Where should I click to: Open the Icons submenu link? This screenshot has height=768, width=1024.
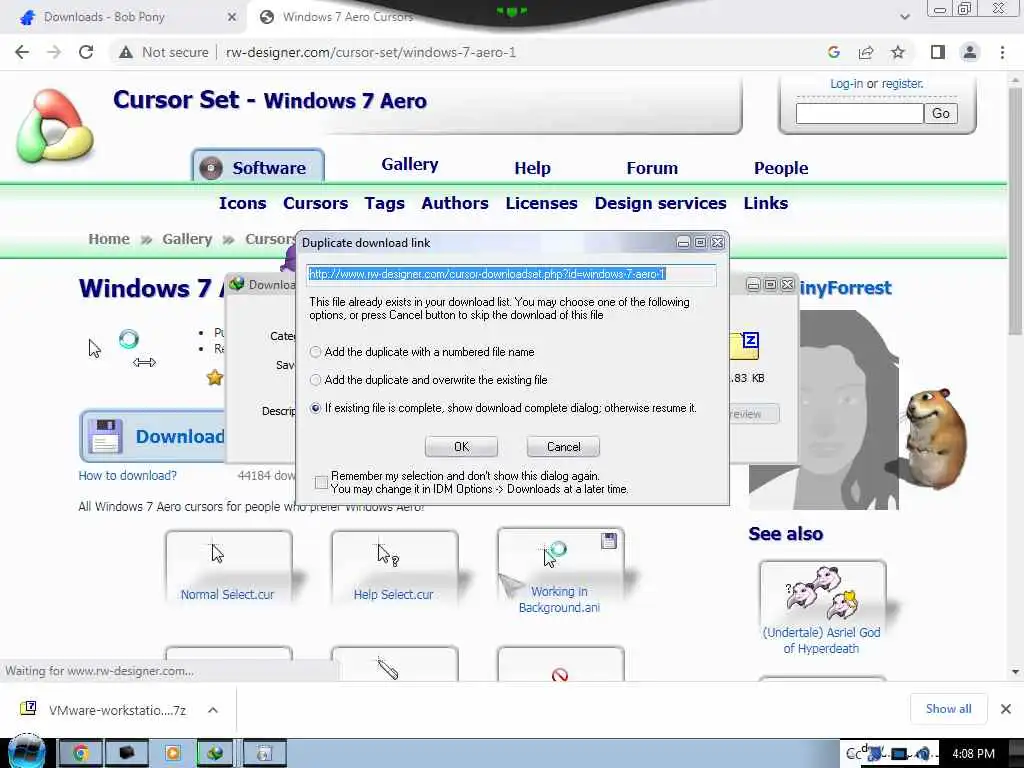coord(242,203)
